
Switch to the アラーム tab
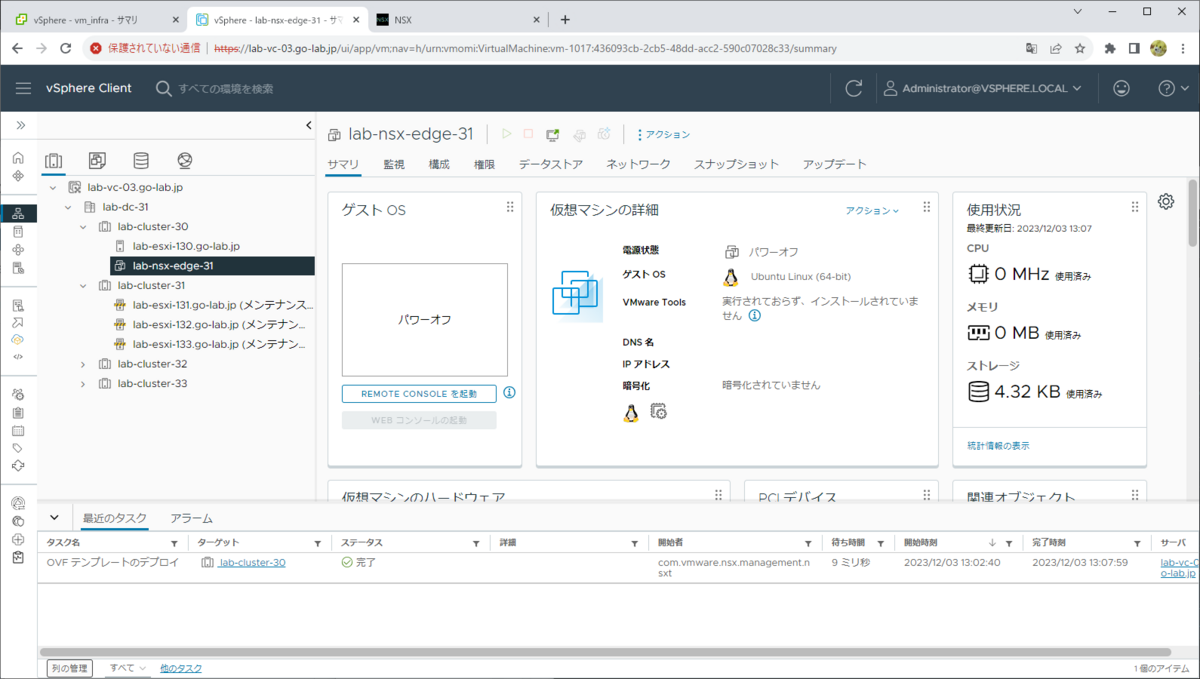[191, 518]
